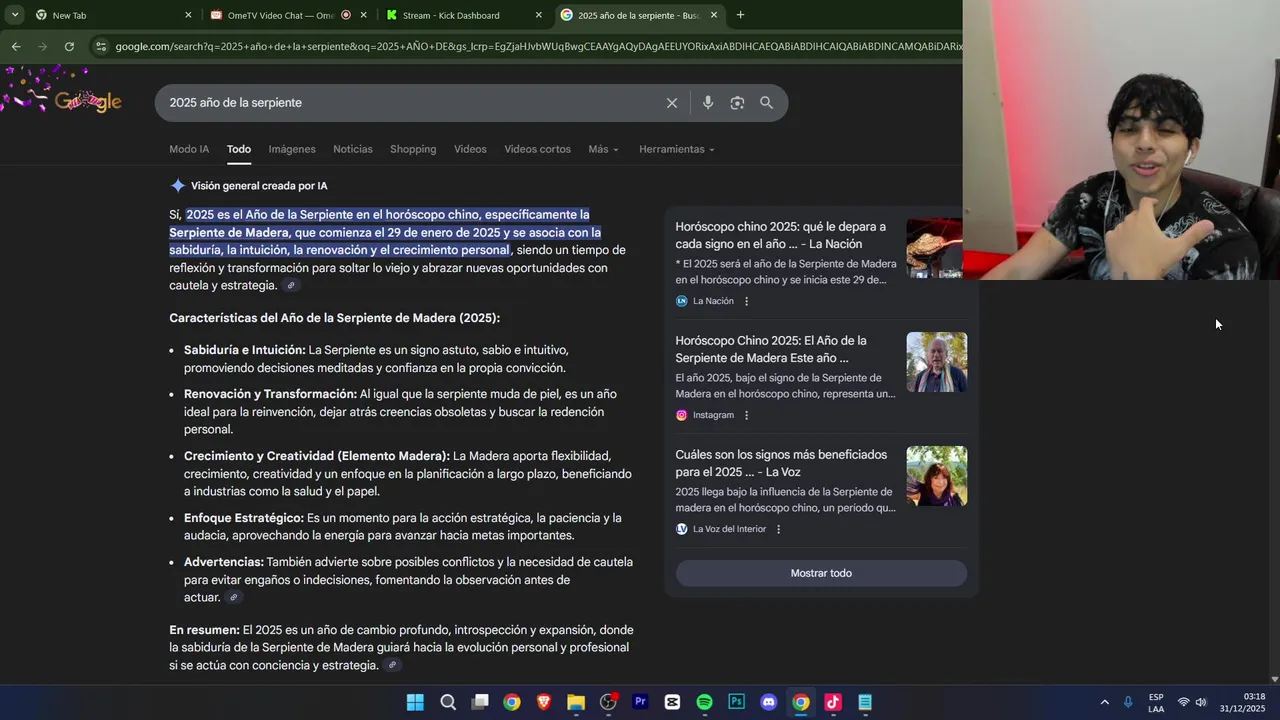Click the Google logo

click(88, 101)
